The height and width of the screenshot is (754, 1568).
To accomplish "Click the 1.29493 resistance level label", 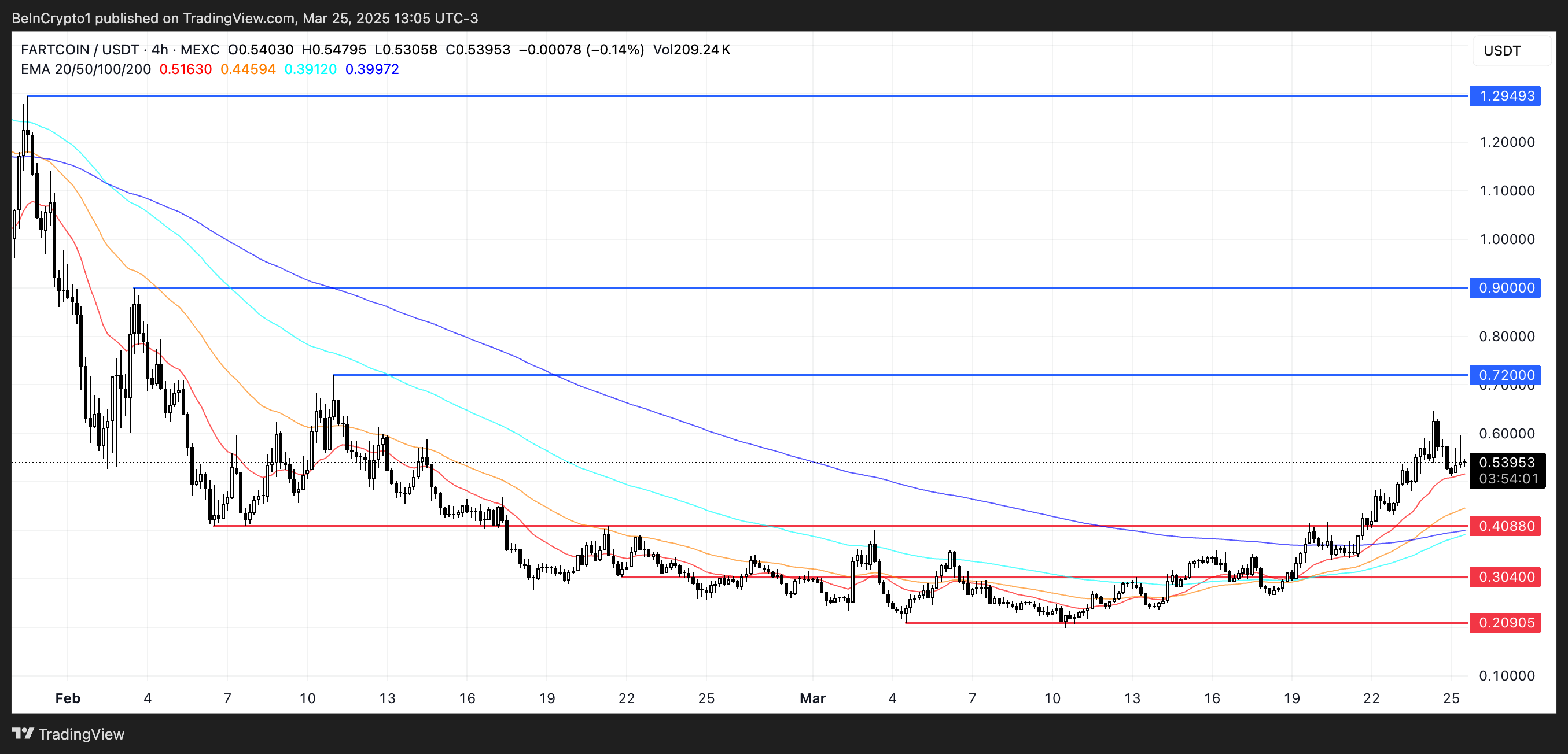I will 1506,95.
